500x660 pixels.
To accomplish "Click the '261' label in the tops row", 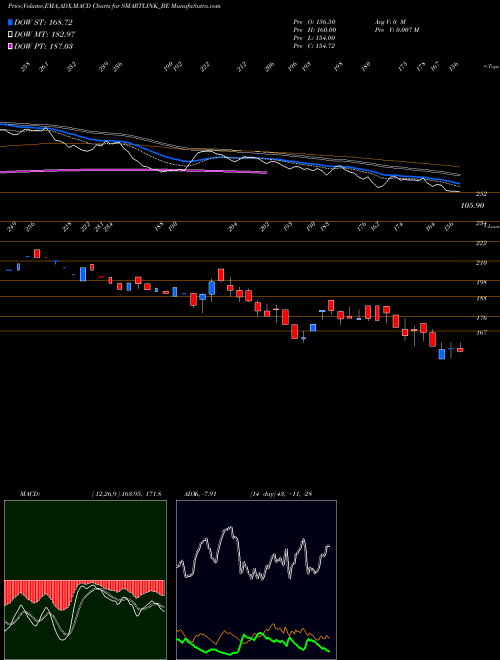I will click(x=44, y=67).
